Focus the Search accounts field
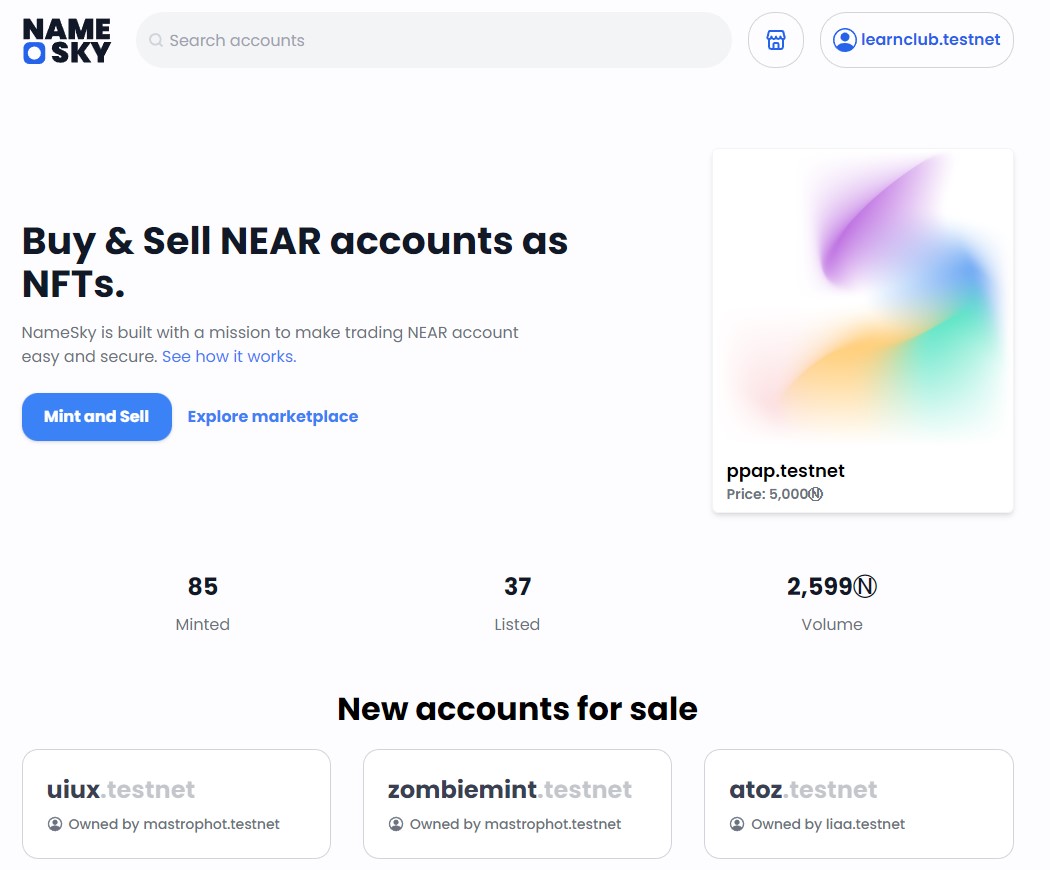This screenshot has height=870, width=1050. [434, 40]
